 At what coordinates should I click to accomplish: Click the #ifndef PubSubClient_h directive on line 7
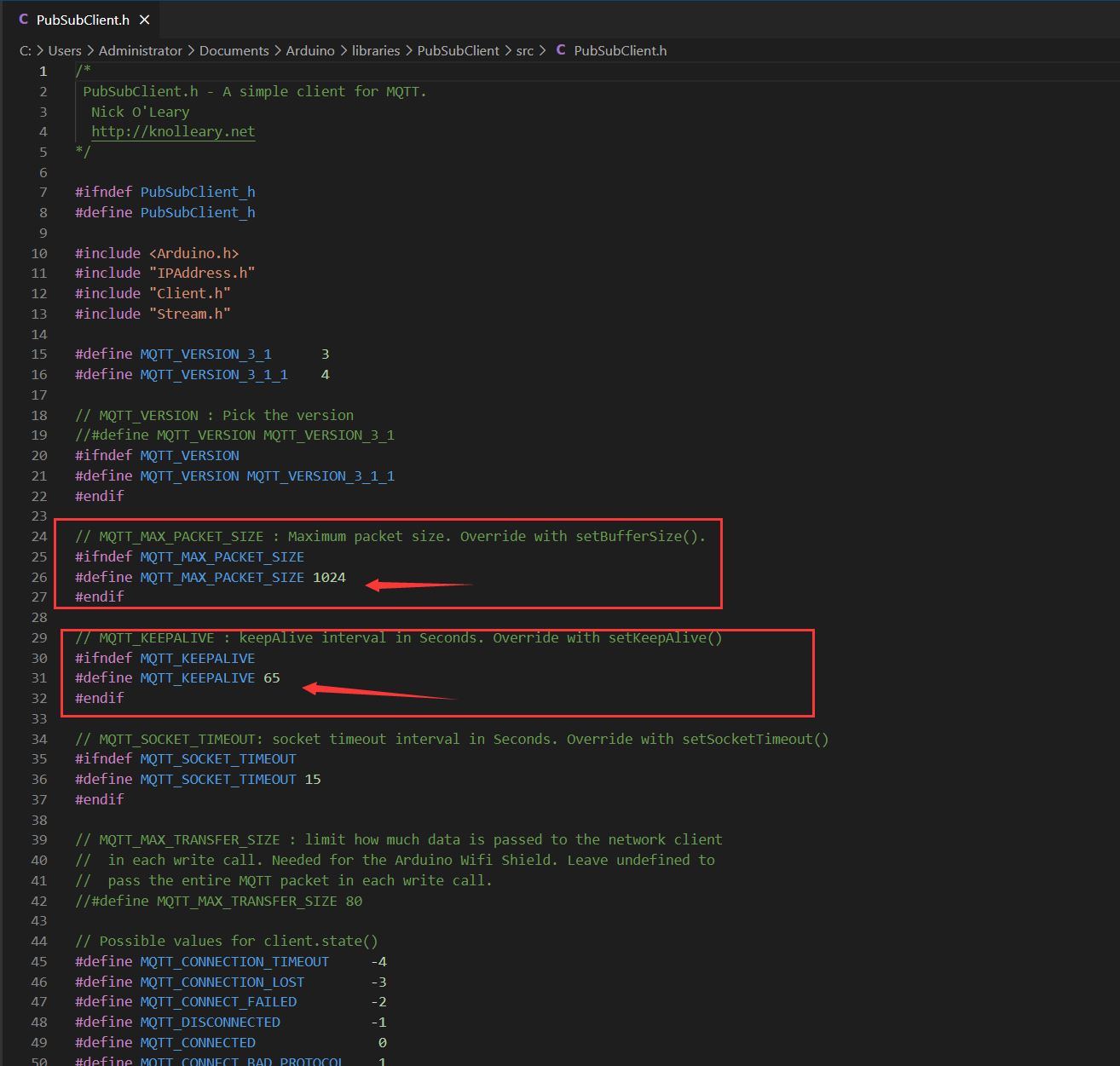(x=165, y=192)
